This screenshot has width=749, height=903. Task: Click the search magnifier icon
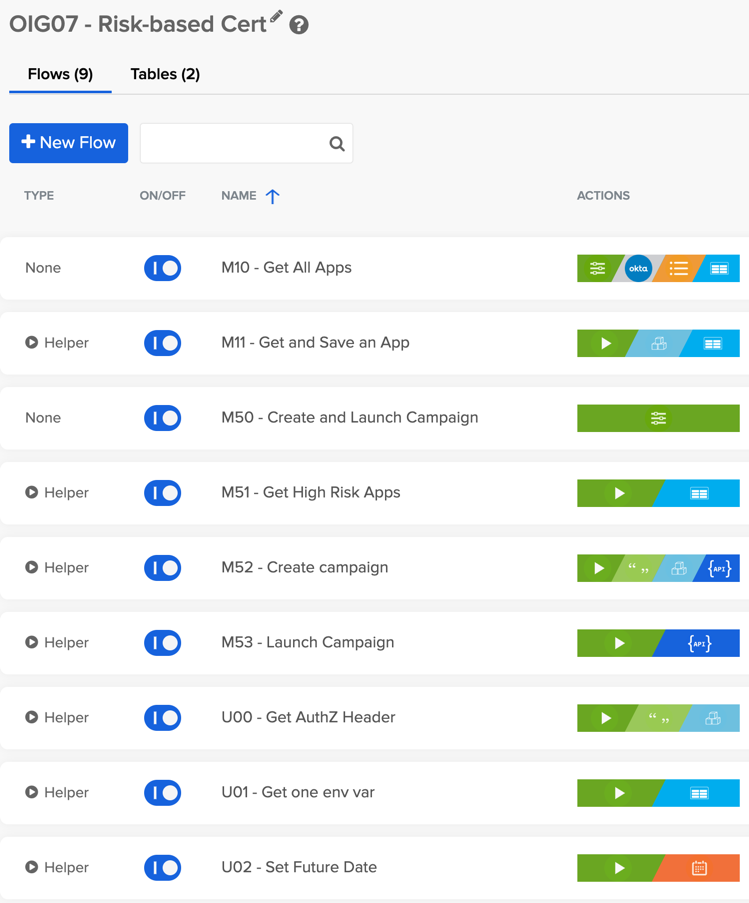tap(337, 144)
